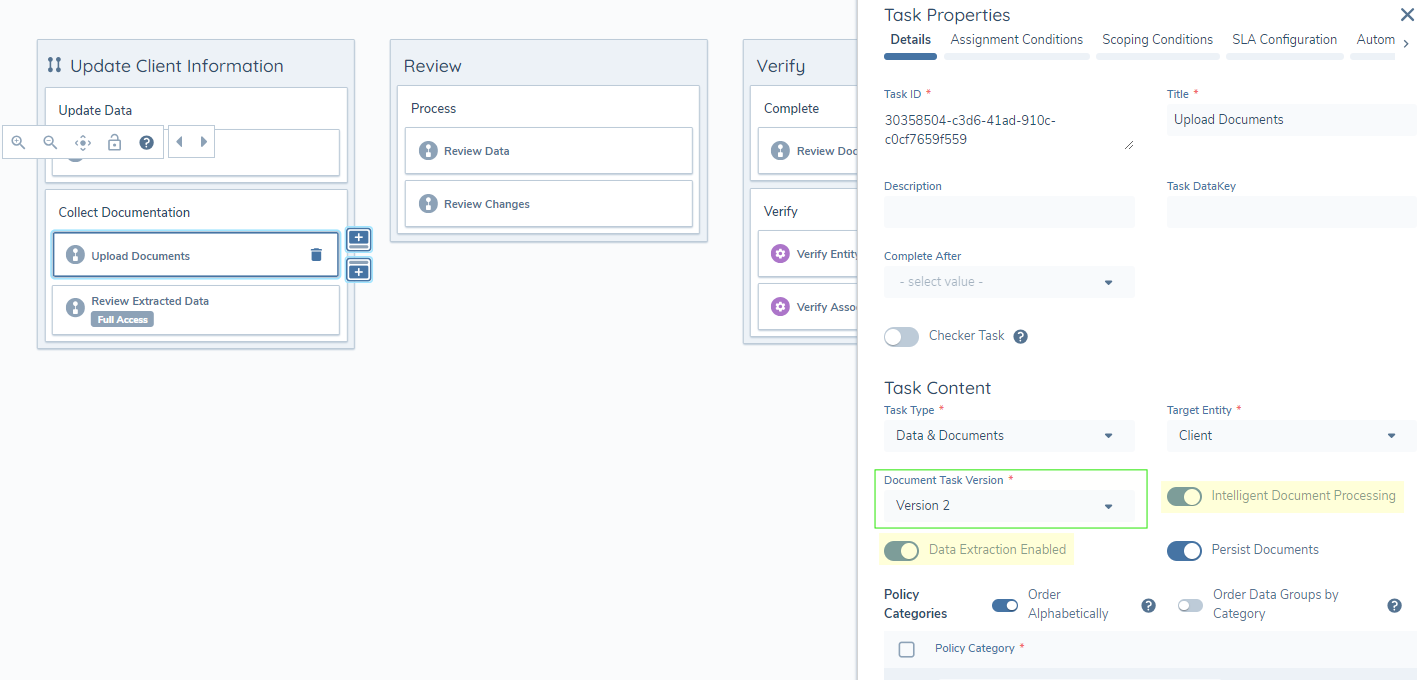Screen dimensions: 1426x680
Task: Click the unlock padlock icon in the toolbar
Action: pyautogui.click(x=114, y=142)
